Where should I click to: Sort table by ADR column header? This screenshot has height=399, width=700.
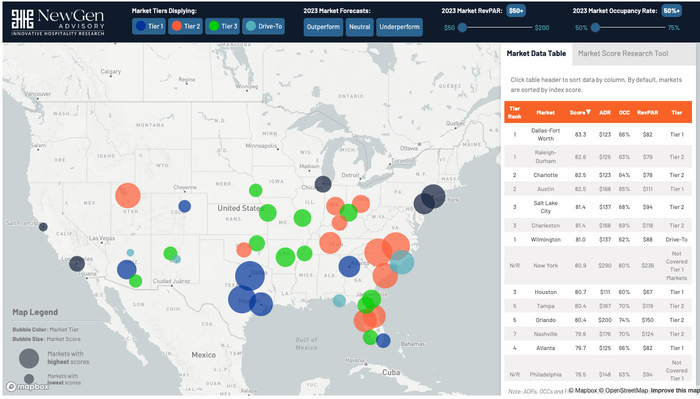coord(605,112)
